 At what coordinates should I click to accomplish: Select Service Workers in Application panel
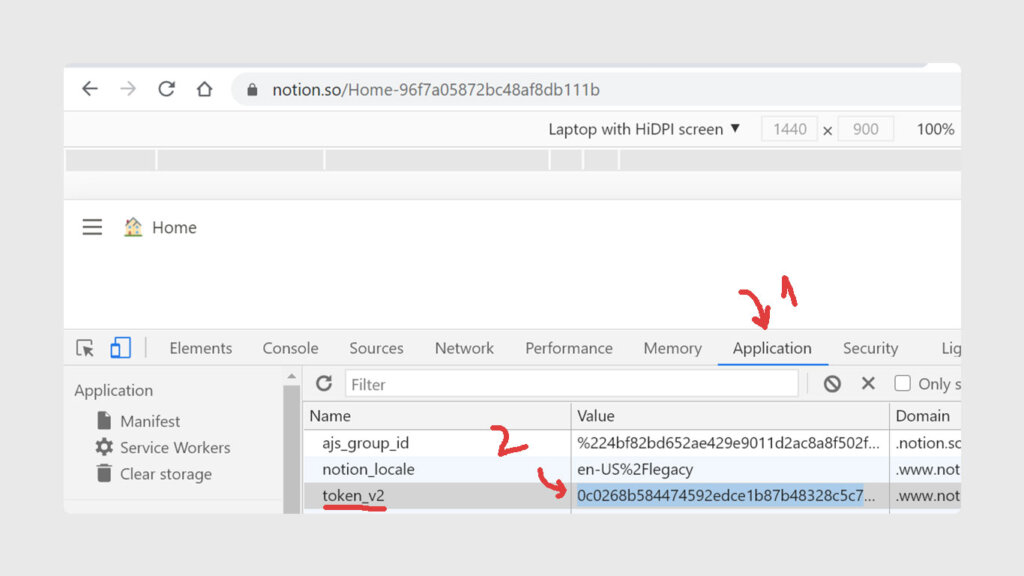174,448
